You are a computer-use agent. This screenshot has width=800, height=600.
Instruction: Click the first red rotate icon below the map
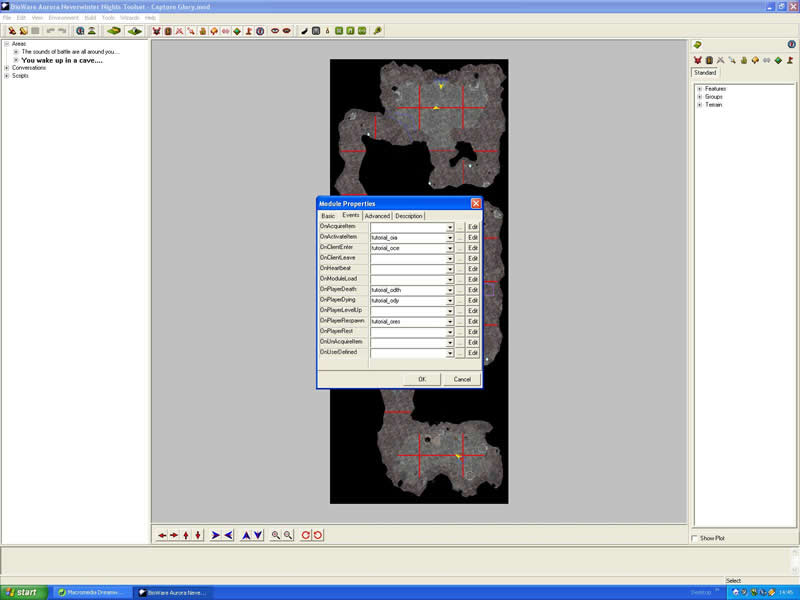click(306, 535)
